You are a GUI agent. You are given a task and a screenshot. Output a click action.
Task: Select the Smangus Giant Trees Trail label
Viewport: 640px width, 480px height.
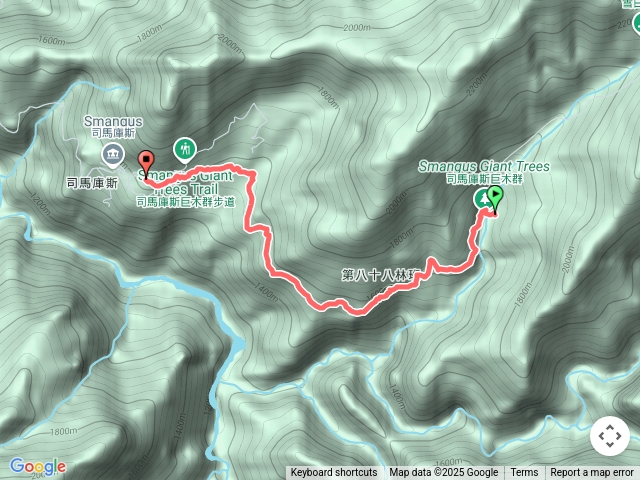click(x=186, y=189)
